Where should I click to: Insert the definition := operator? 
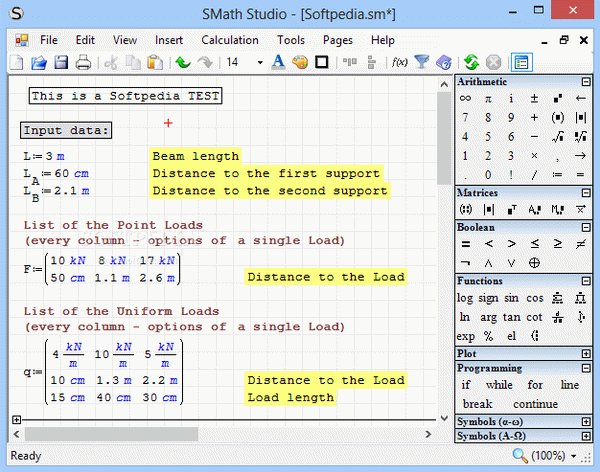click(x=558, y=175)
